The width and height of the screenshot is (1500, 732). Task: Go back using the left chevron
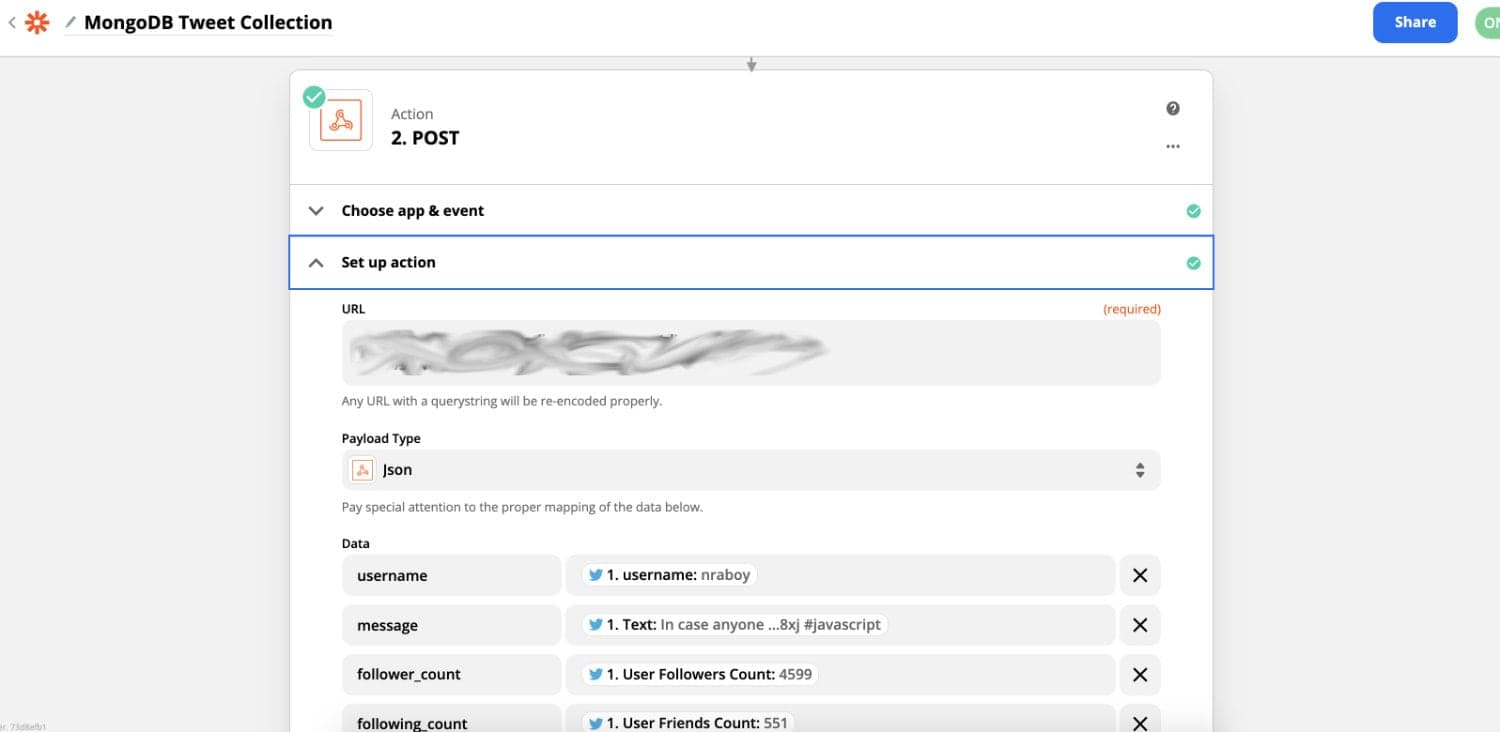pos(11,21)
